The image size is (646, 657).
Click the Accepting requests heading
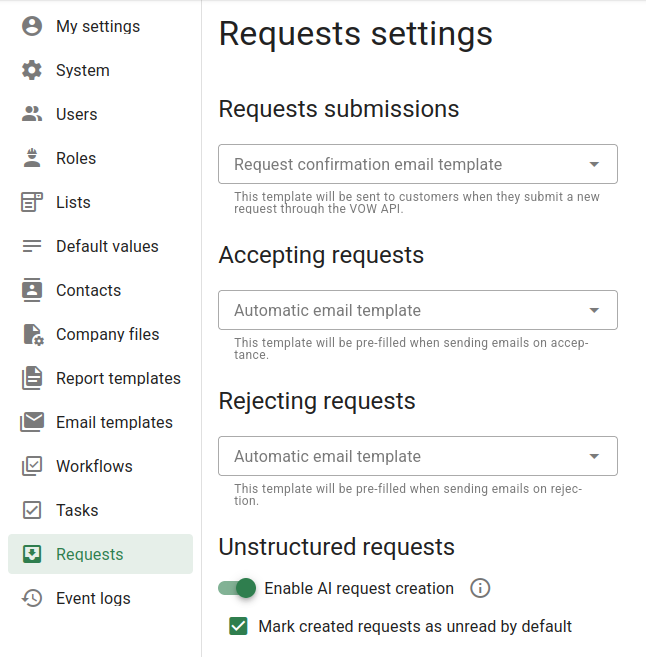[x=321, y=255]
